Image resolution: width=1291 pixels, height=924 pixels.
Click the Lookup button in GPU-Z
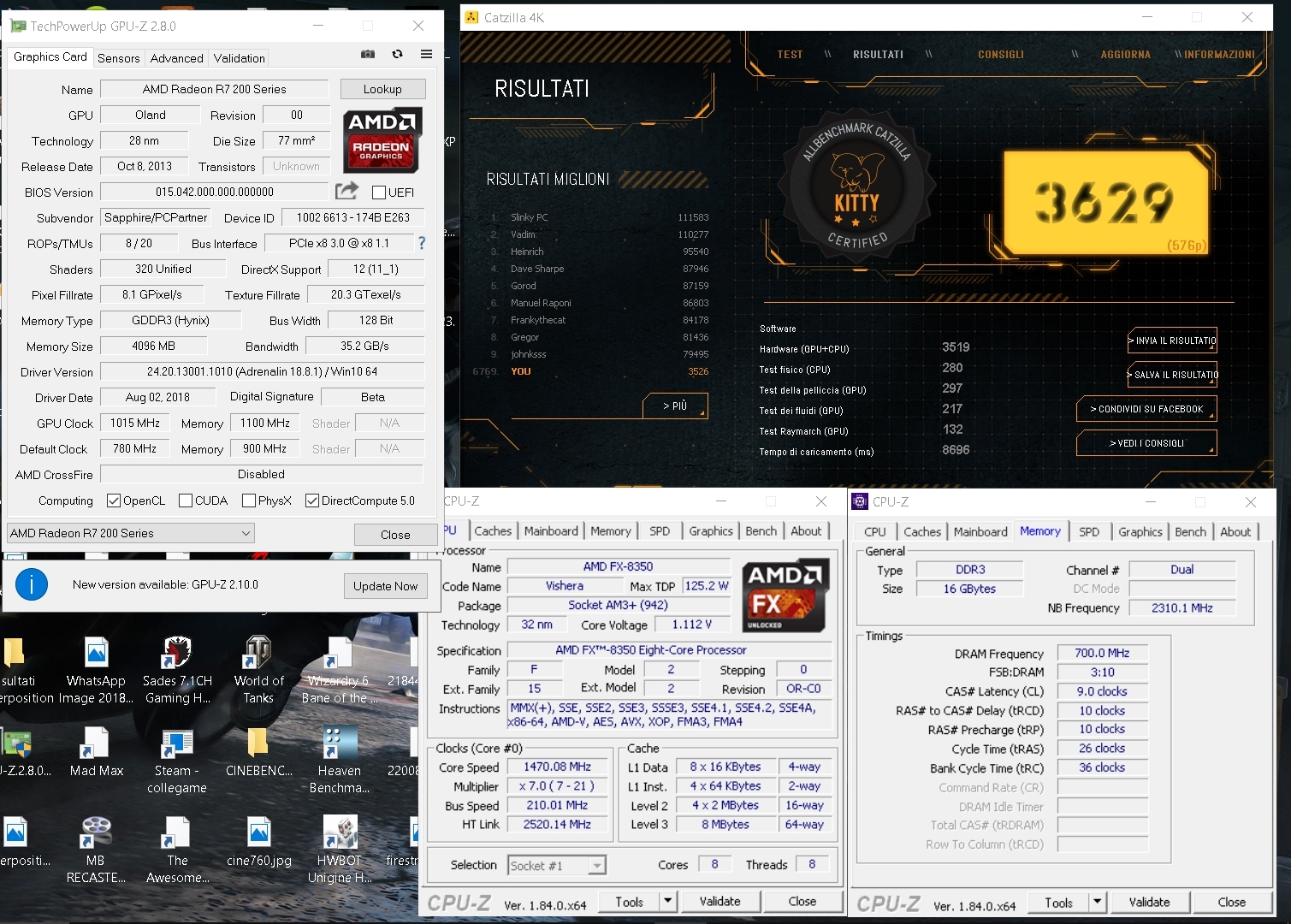[x=382, y=89]
